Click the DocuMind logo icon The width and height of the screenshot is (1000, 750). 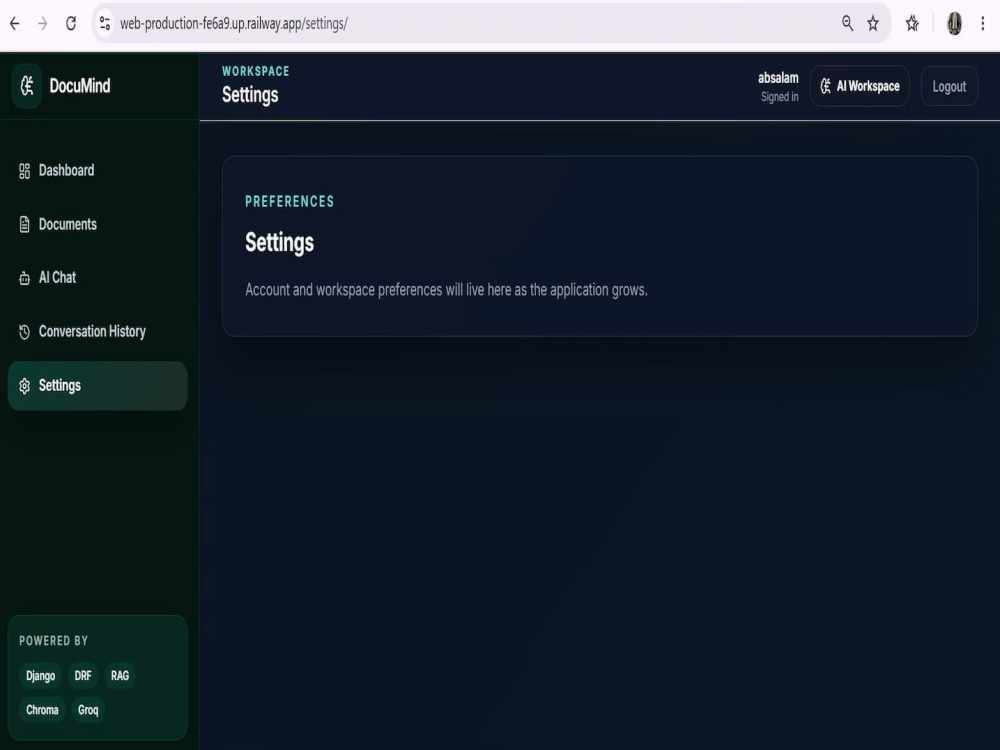click(x=27, y=85)
